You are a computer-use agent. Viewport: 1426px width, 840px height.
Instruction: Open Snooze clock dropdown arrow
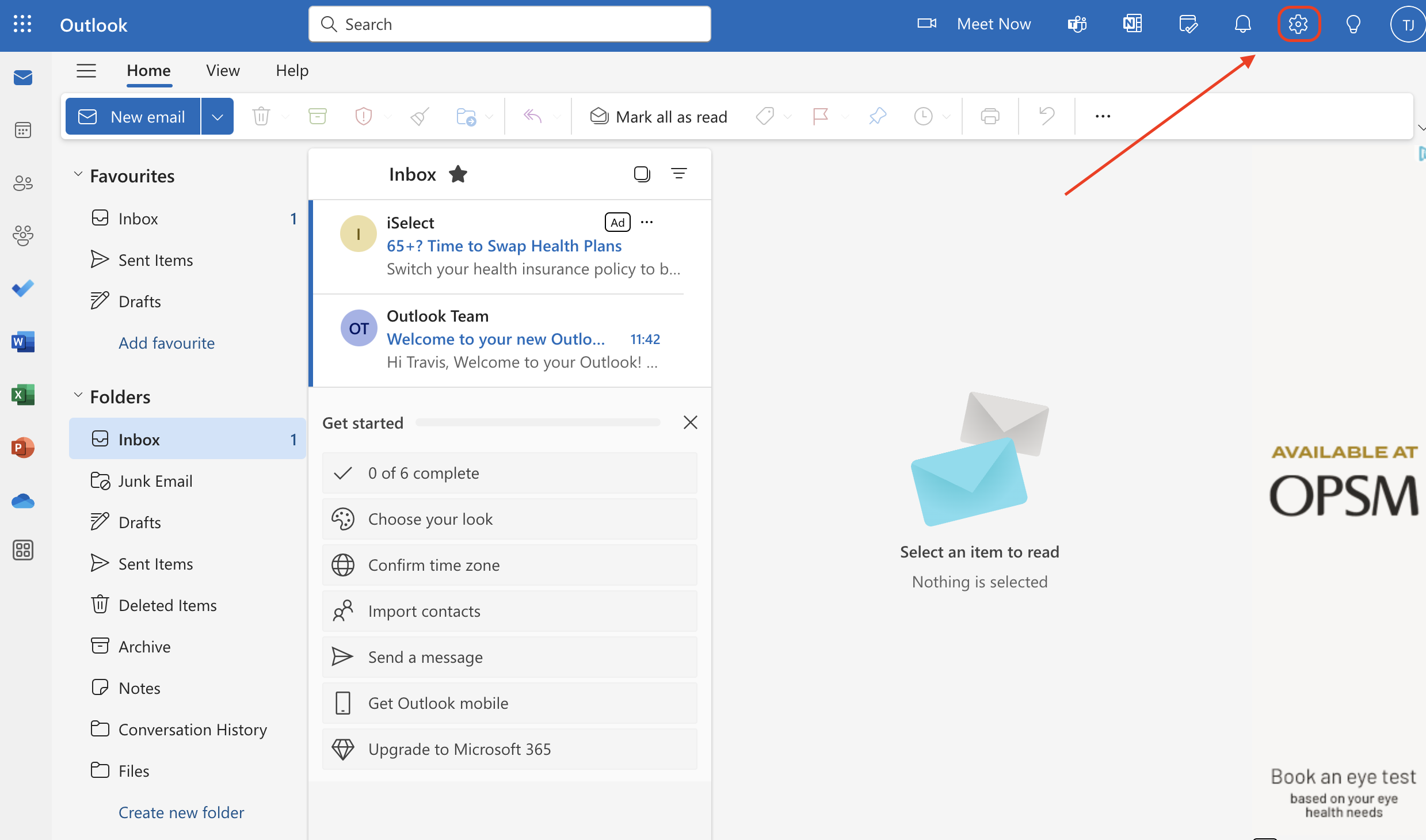click(947, 117)
